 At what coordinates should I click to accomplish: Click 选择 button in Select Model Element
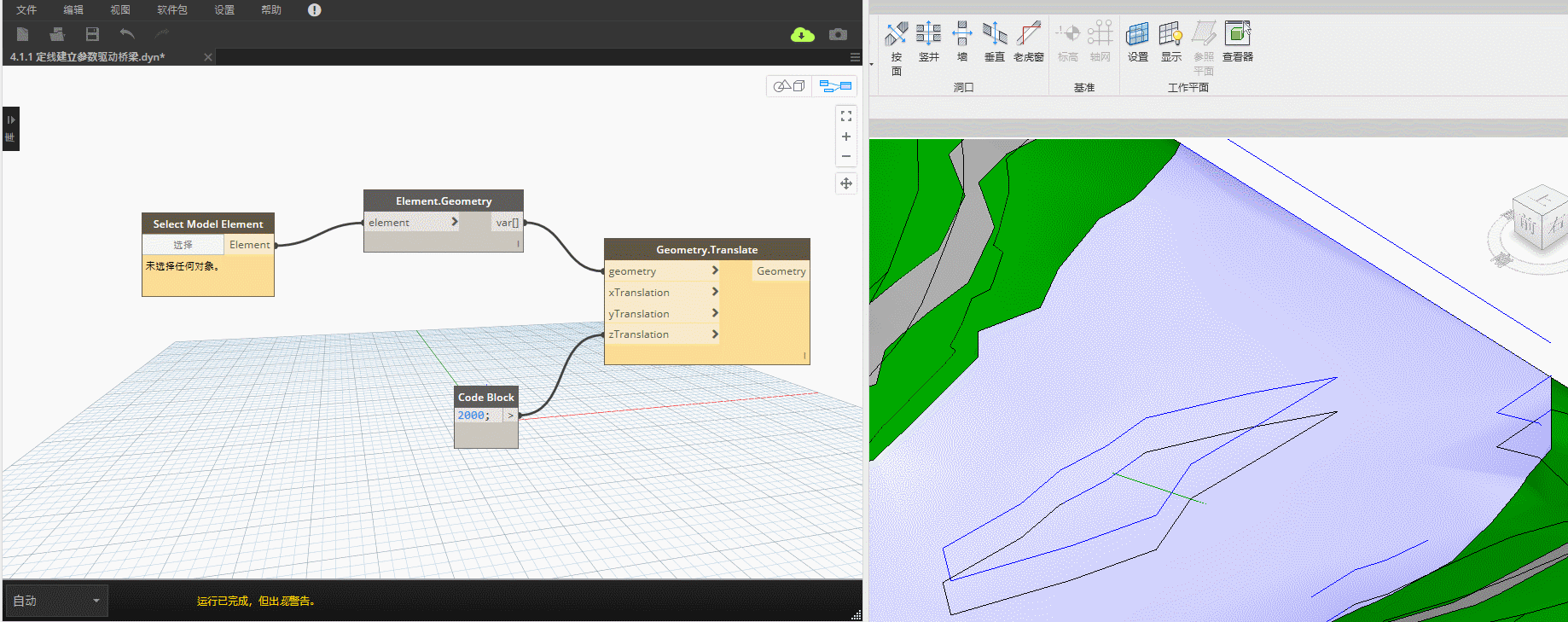pyautogui.click(x=183, y=245)
